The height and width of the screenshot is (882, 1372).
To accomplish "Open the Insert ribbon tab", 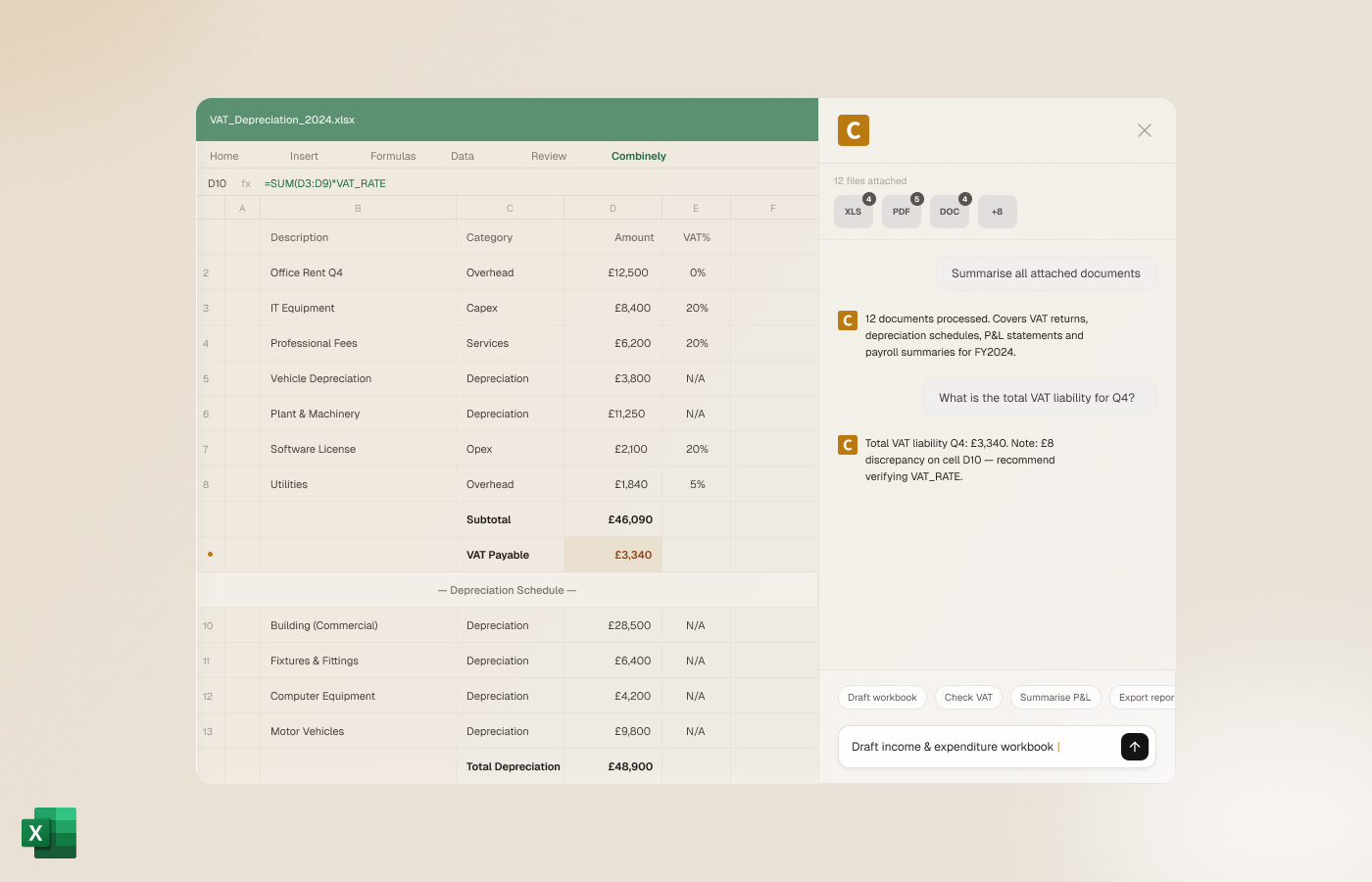I will click(x=304, y=156).
